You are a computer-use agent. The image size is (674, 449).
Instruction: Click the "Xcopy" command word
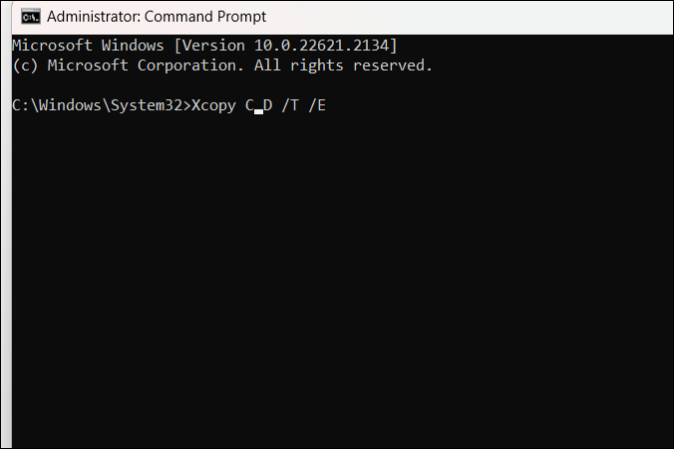point(211,104)
